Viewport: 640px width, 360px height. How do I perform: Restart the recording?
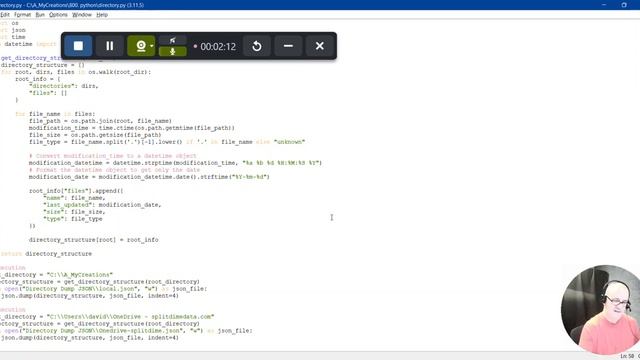(x=257, y=46)
